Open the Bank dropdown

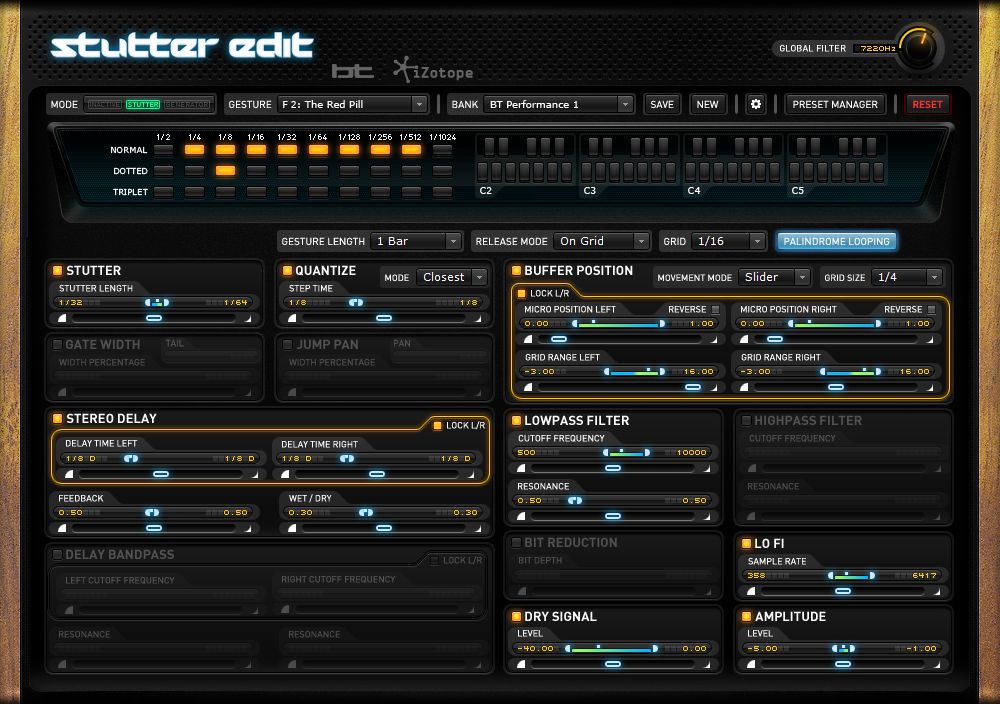pyautogui.click(x=558, y=104)
